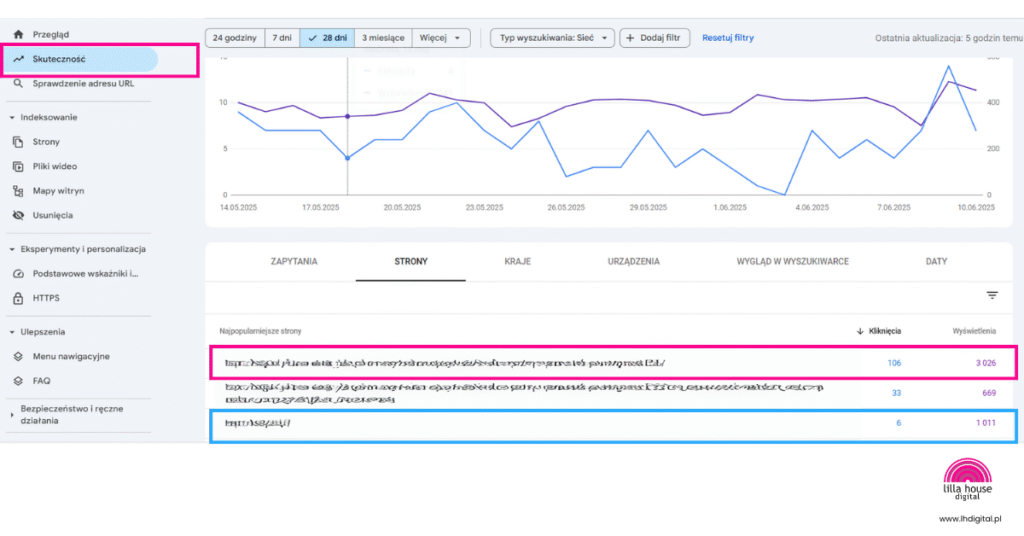The height and width of the screenshot is (536, 1024).
Task: Open Więcej date range dropdown
Action: 441,38
